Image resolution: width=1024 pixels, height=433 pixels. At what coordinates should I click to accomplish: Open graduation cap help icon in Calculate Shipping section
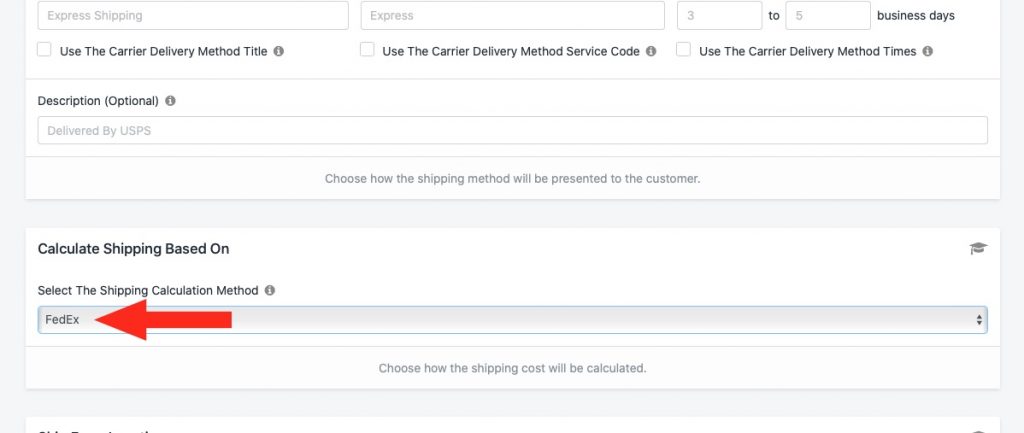pyautogui.click(x=978, y=248)
